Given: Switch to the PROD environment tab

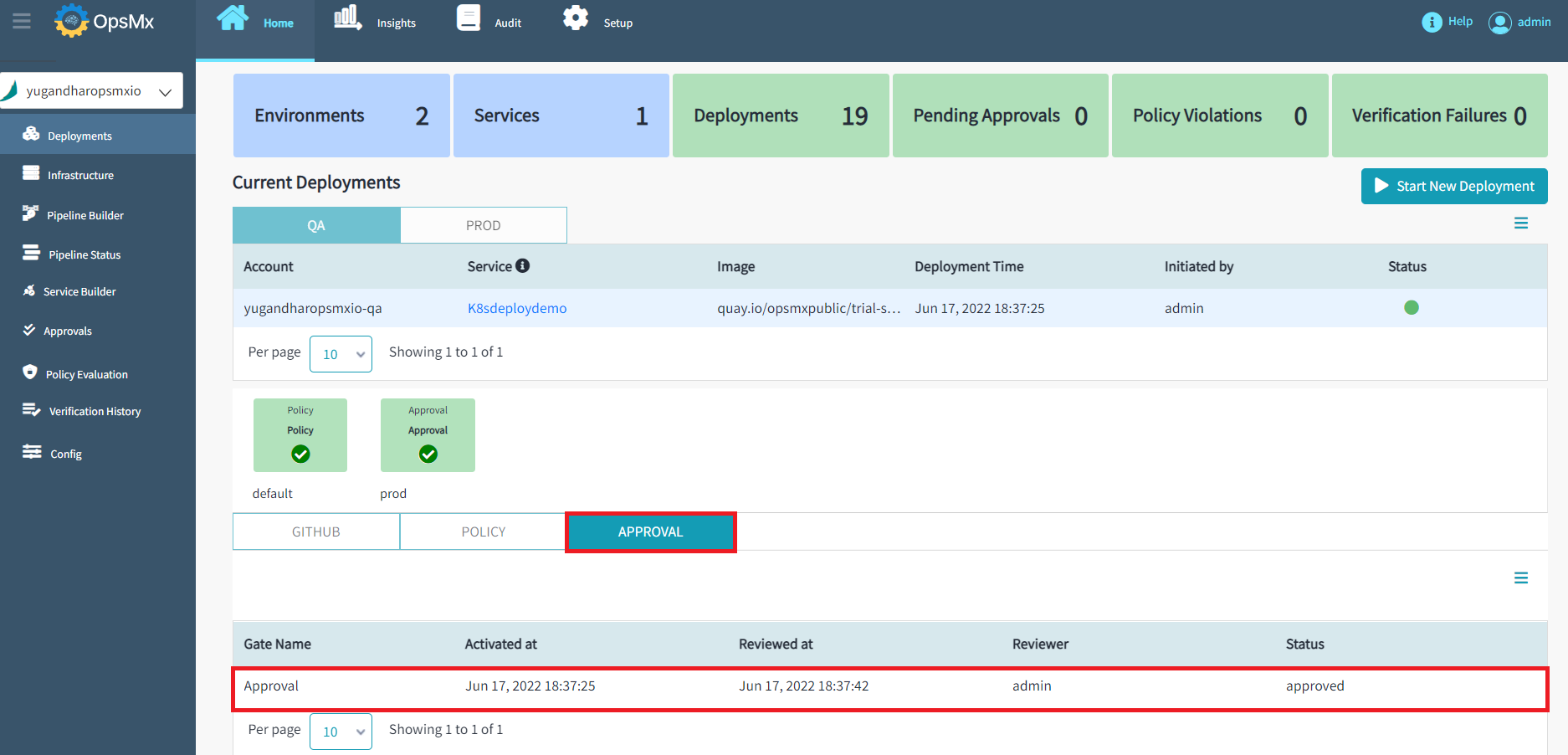Looking at the screenshot, I should coord(483,225).
